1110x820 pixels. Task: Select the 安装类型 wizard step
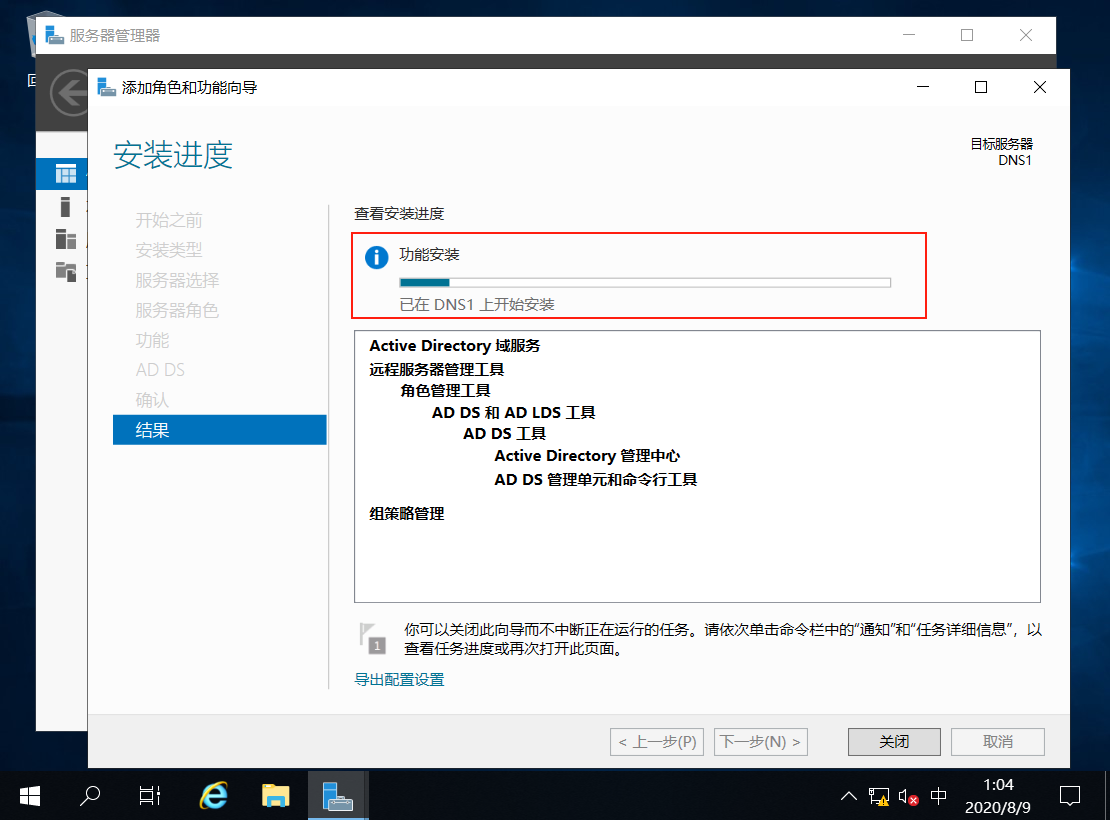click(x=168, y=250)
